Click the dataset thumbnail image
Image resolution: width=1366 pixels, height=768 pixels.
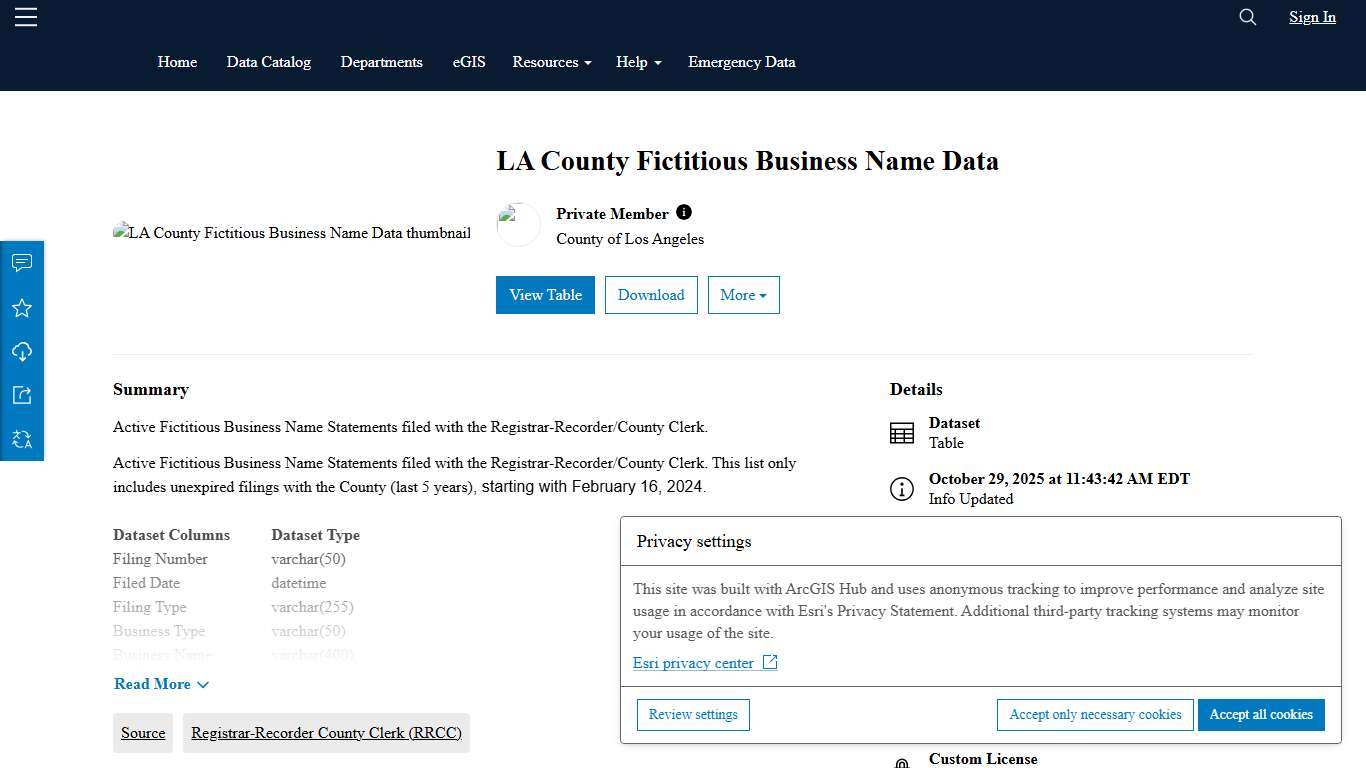tap(292, 233)
